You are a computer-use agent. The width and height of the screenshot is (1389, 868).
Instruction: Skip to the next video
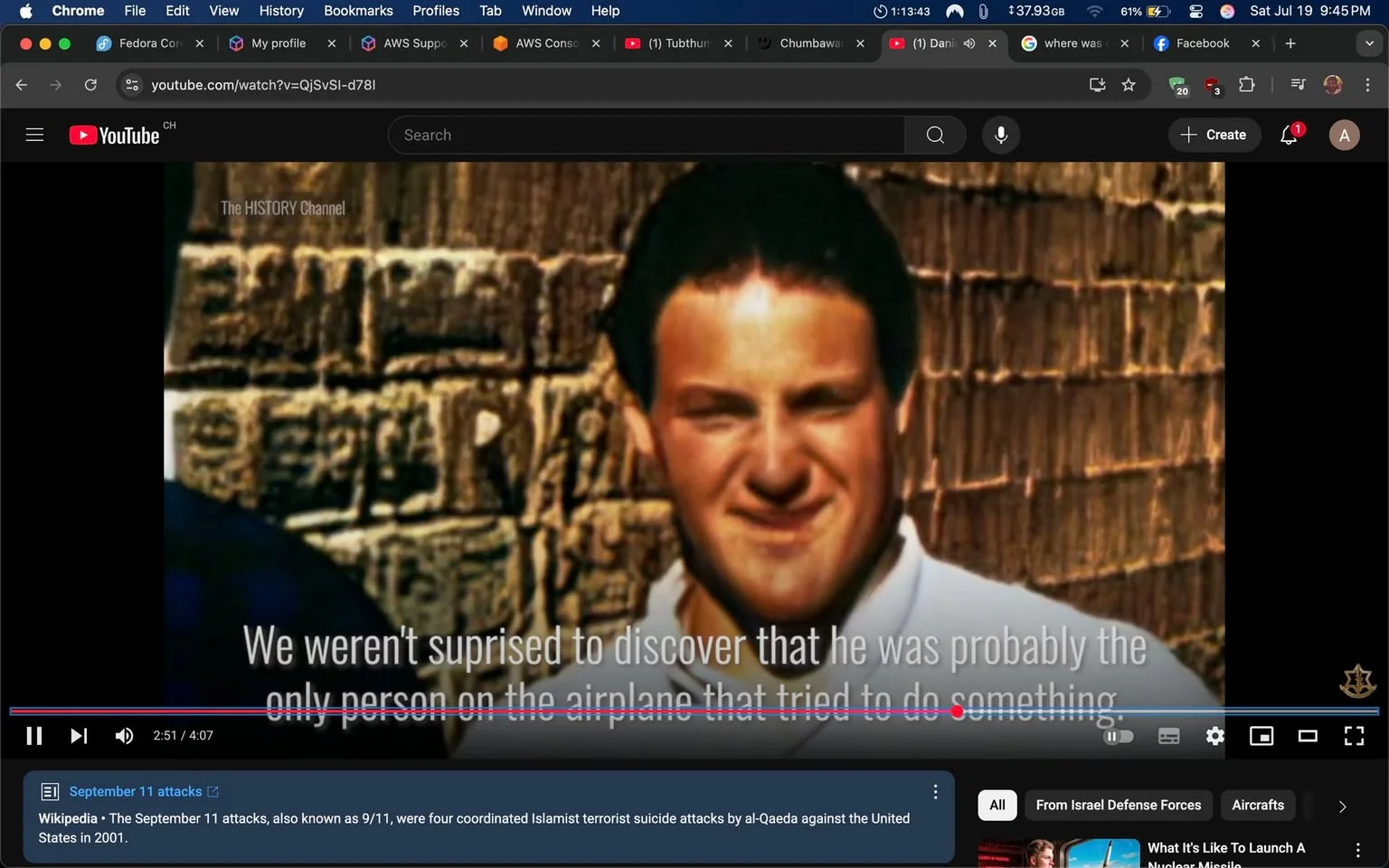point(79,736)
